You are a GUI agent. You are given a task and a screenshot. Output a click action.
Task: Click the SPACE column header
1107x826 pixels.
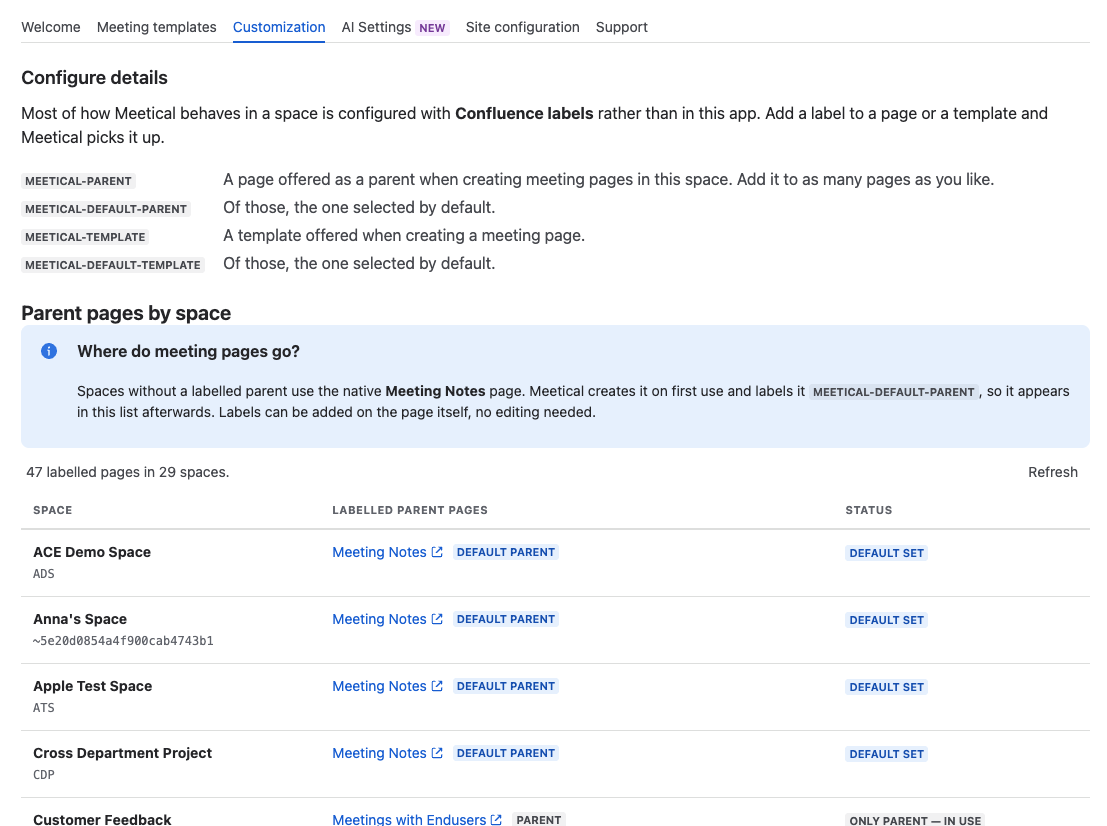(x=52, y=510)
